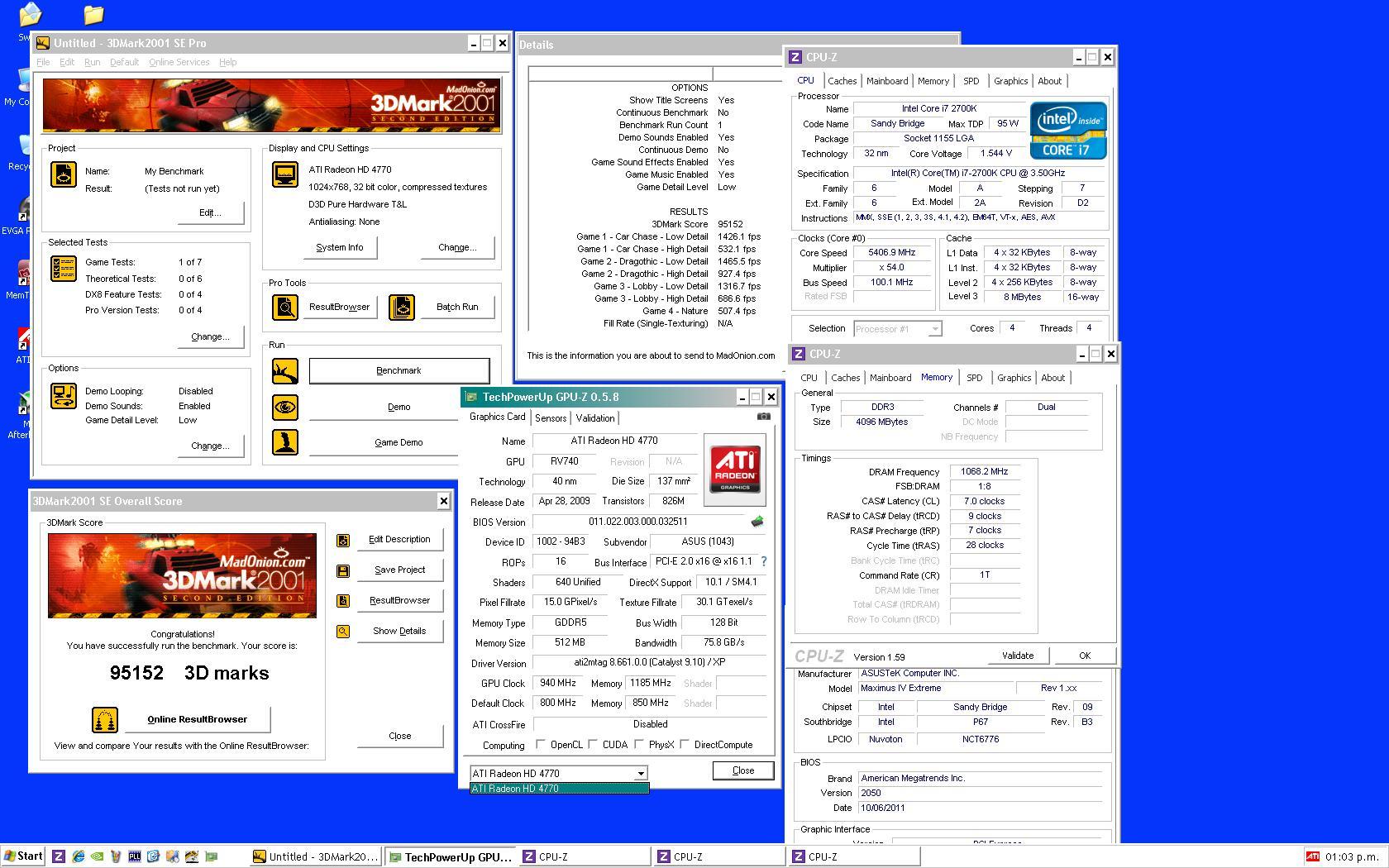Image resolution: width=1389 pixels, height=868 pixels.
Task: Open the folder icon on the desktop
Action: click(93, 14)
